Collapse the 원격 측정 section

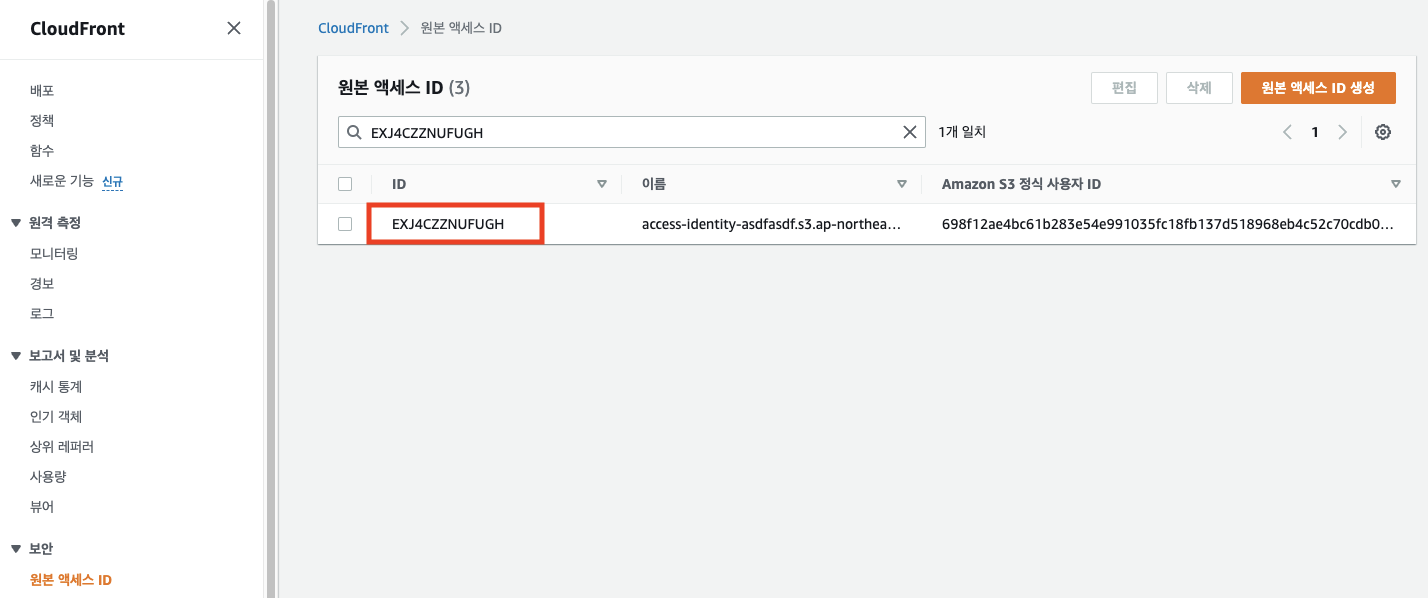click(x=16, y=222)
